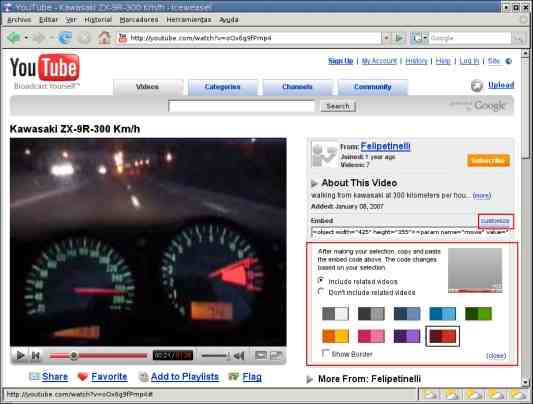The image size is (533, 404).
Task: Play the video with the play button
Action: (x=20, y=356)
